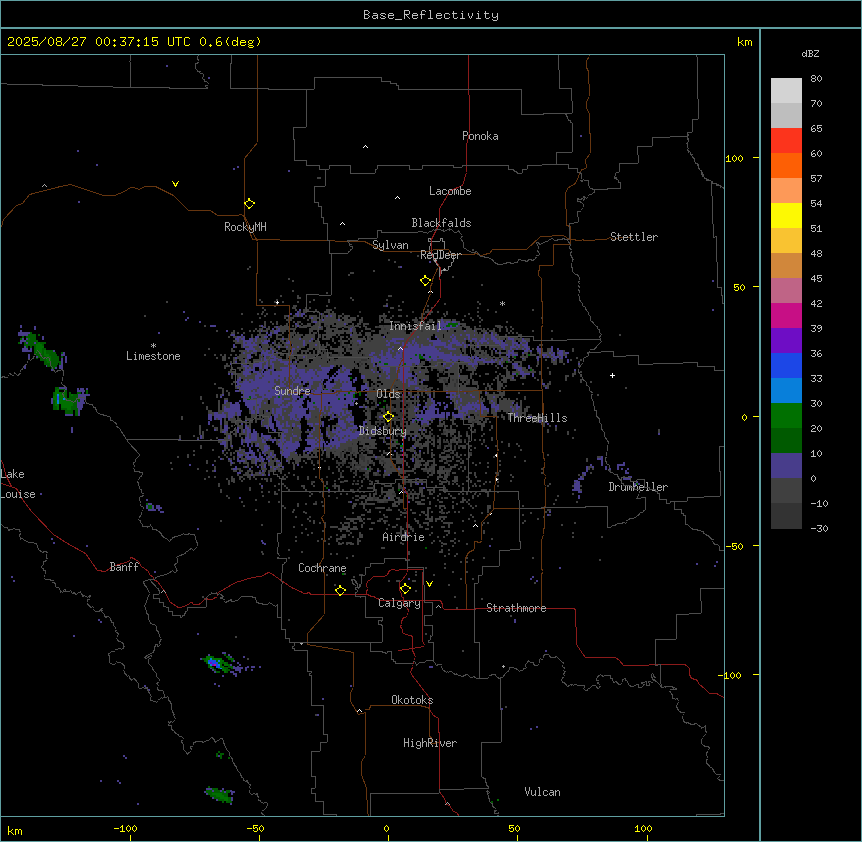Select the red 60-65 dBZ legend swatch

(786, 141)
